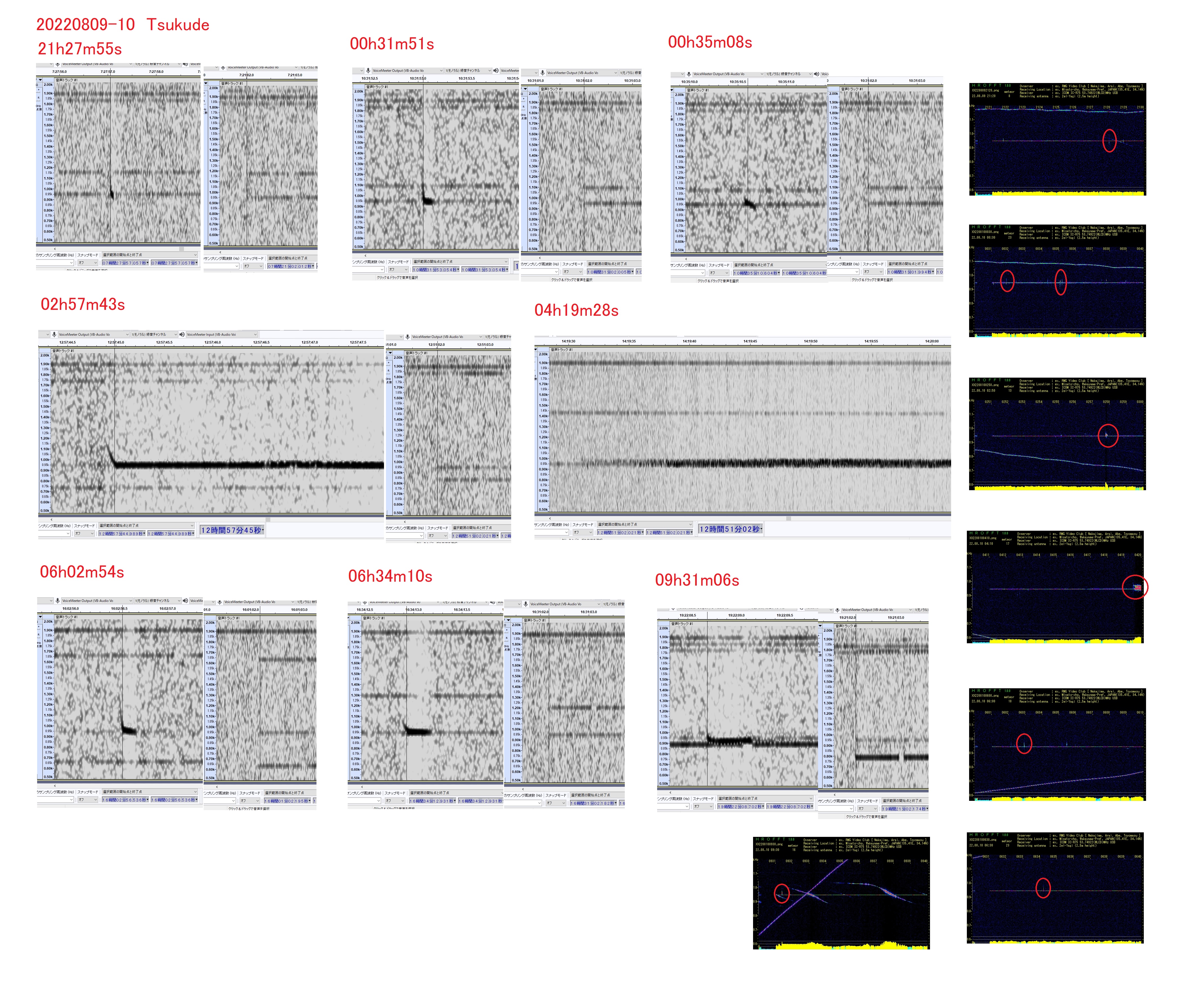Click microphone icon in the 19:21:02 panel

coord(837,610)
